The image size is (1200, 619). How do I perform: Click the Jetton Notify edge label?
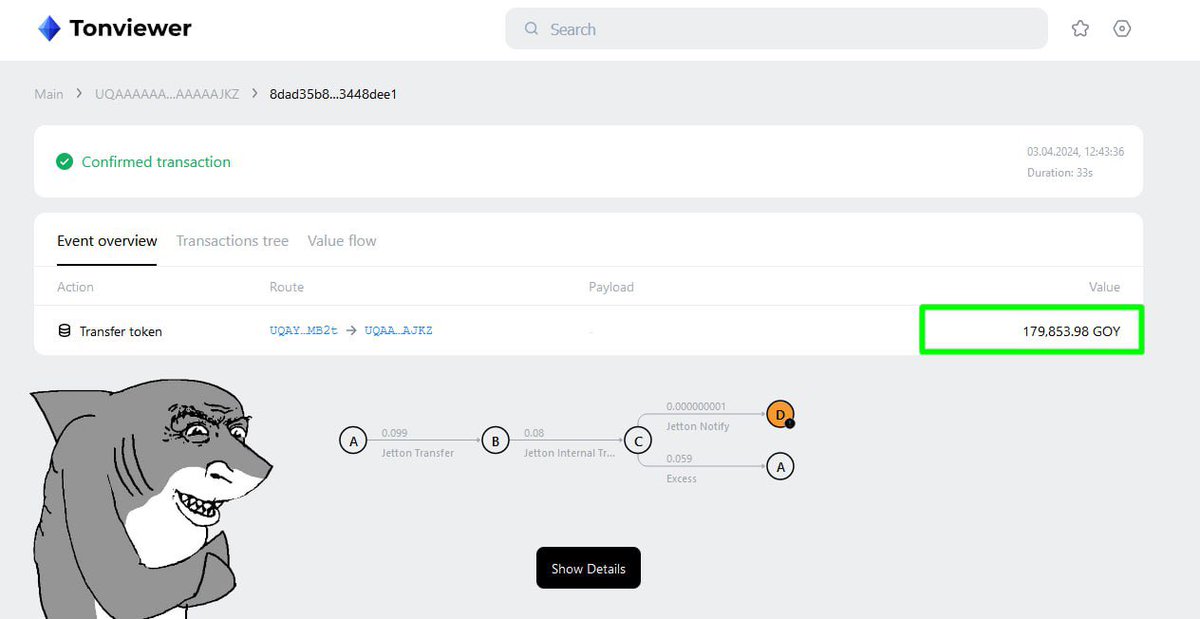[698, 427]
